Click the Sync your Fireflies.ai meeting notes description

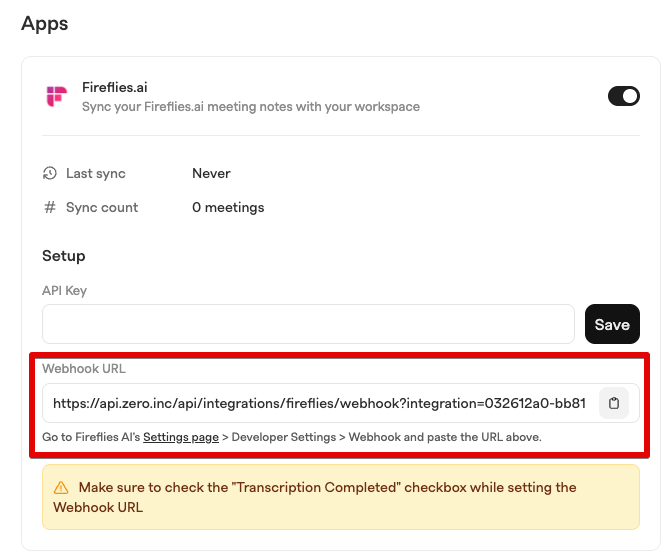pyautogui.click(x=251, y=106)
